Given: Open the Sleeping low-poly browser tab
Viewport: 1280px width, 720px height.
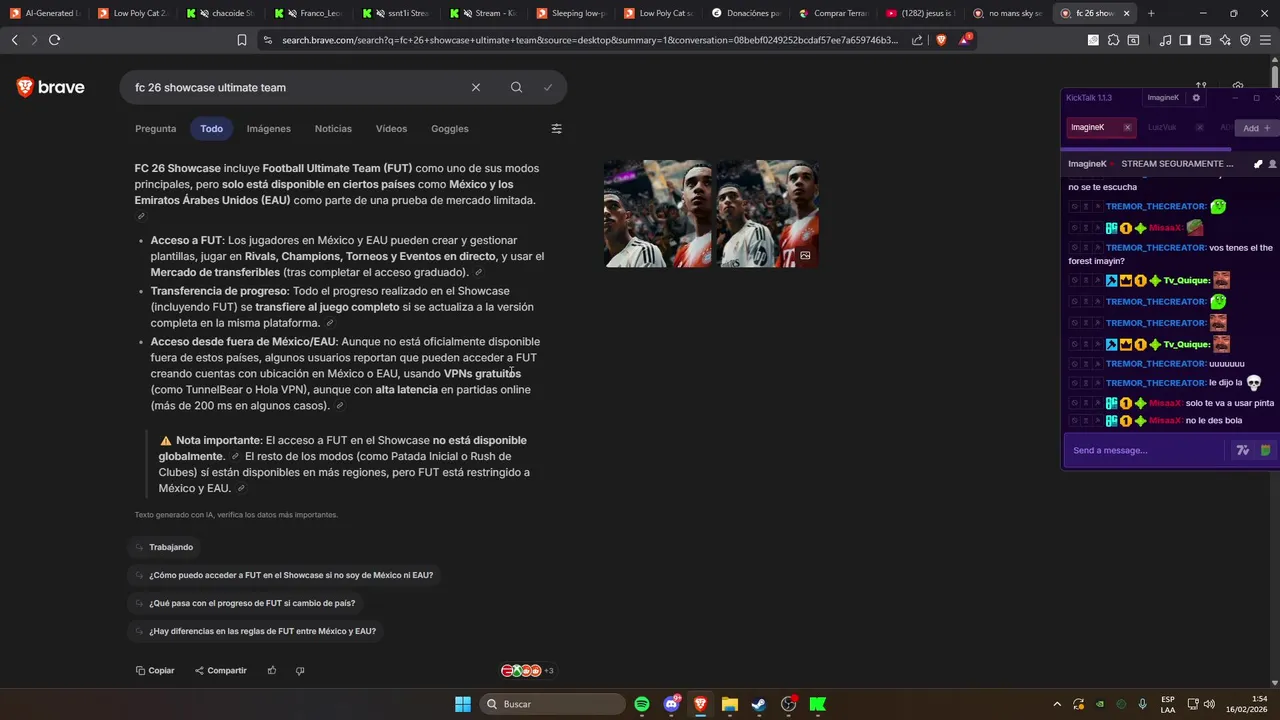Looking at the screenshot, I should click(571, 14).
